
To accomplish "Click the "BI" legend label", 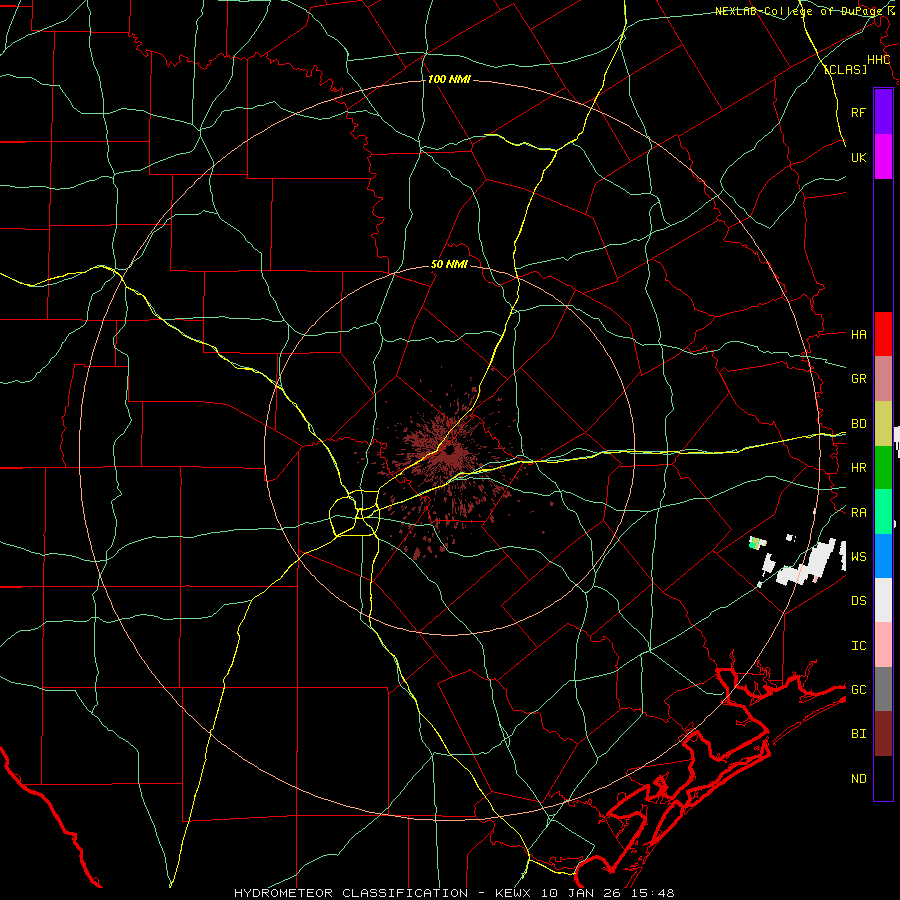I will [858, 734].
